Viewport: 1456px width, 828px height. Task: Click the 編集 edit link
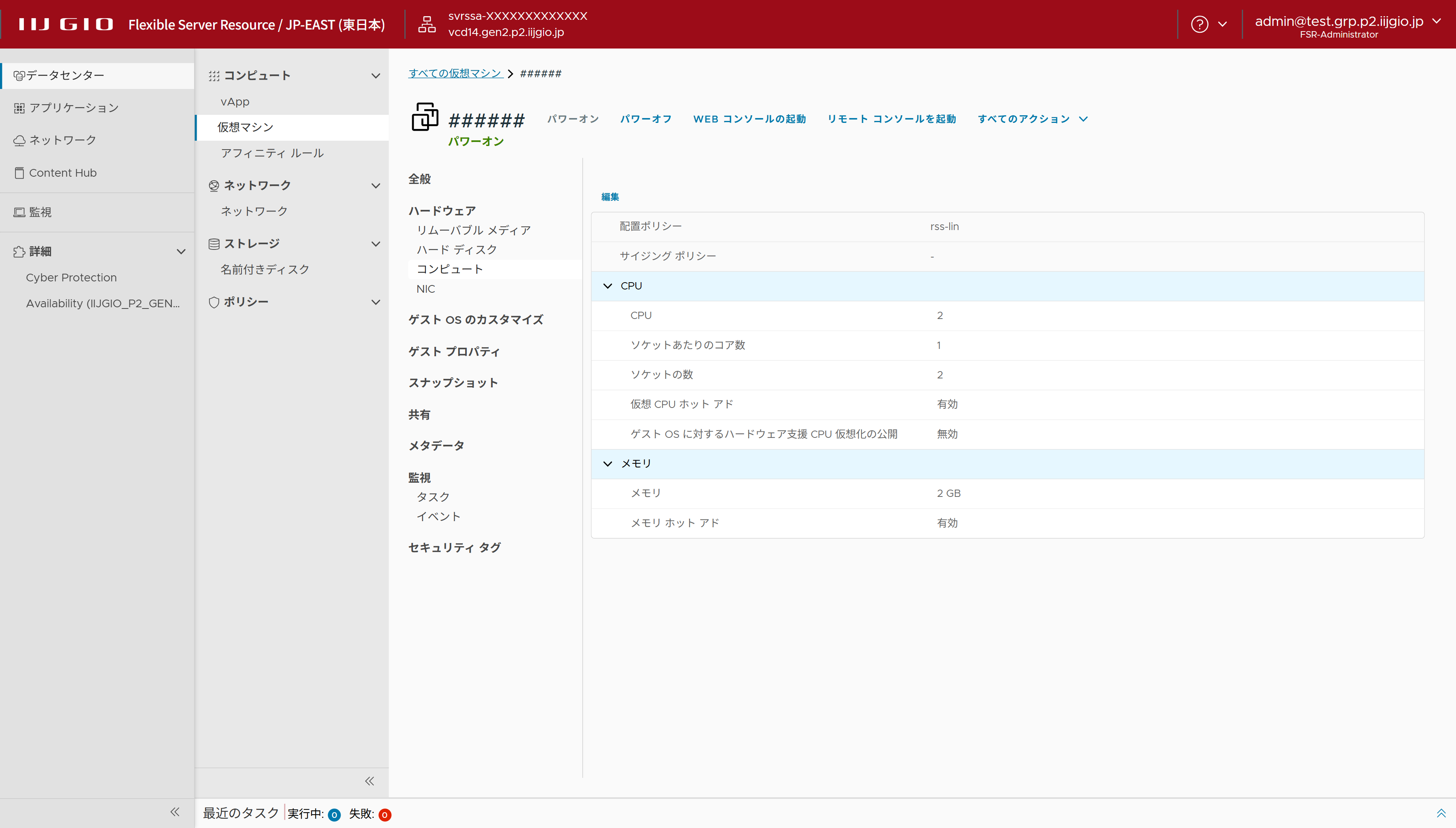[610, 197]
